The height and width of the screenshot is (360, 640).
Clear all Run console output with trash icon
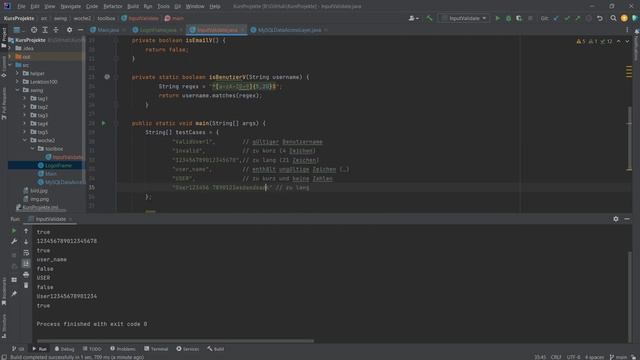(x=26, y=285)
